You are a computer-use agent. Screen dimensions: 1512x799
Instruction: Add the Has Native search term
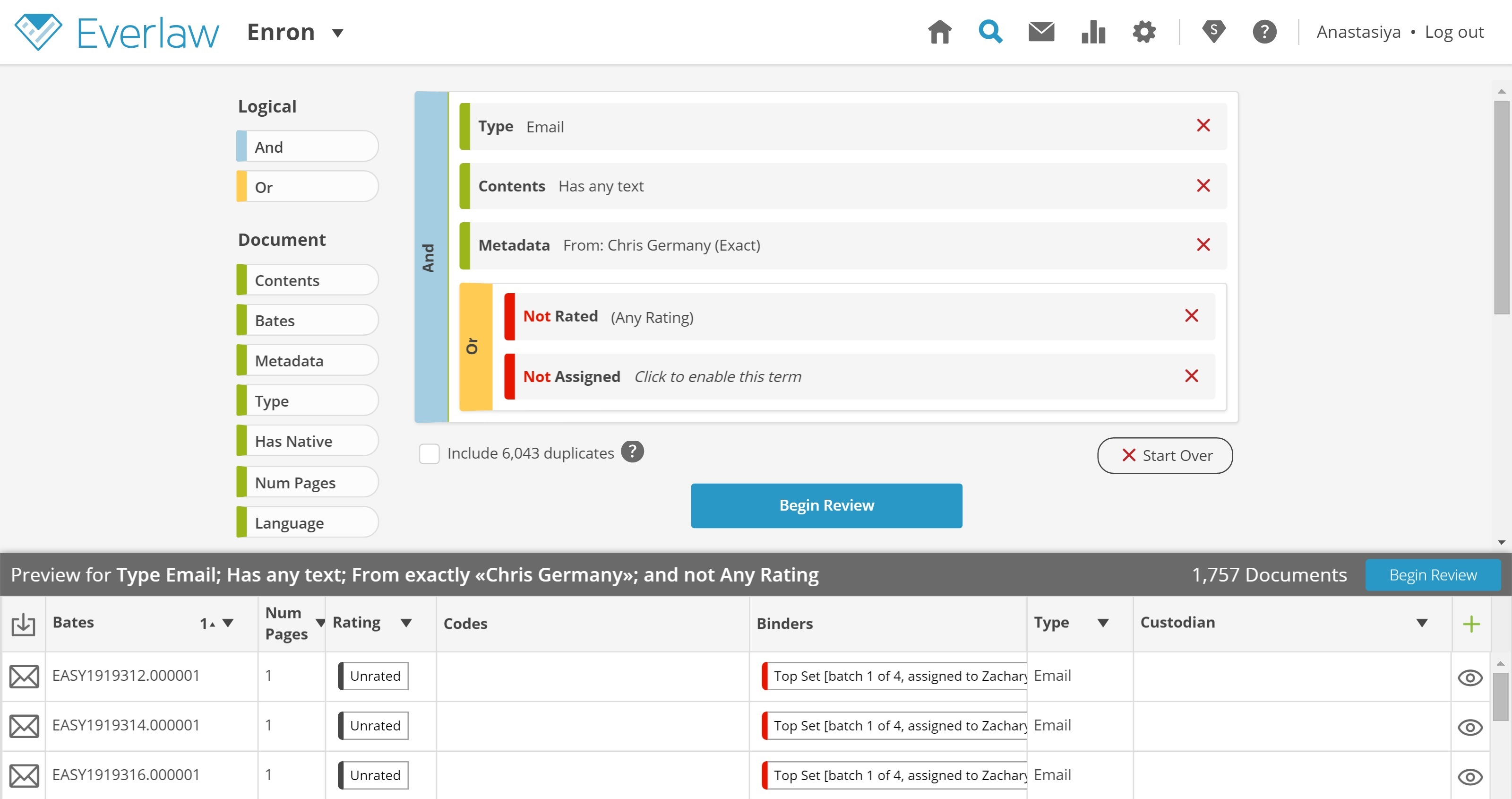tap(307, 441)
